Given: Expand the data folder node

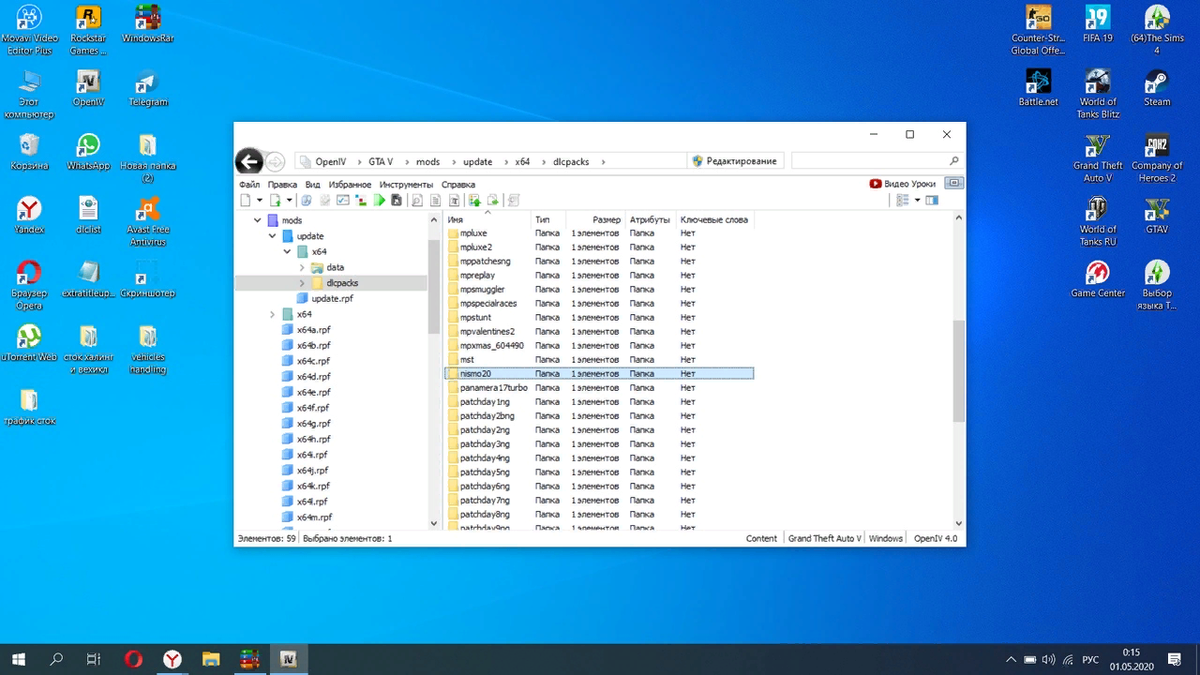Looking at the screenshot, I should click(x=302, y=267).
